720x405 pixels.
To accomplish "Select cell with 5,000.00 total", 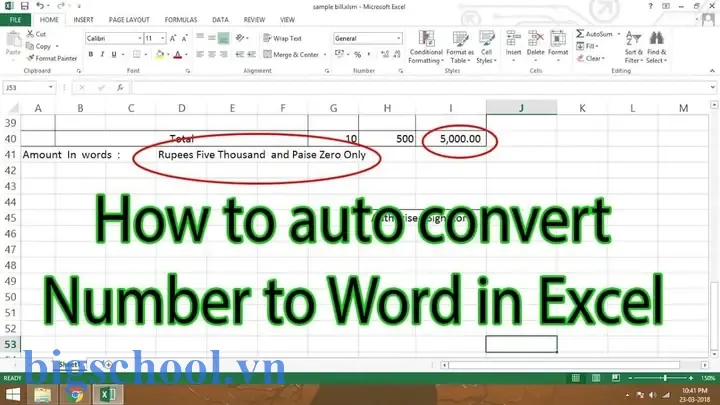I will click(x=451, y=139).
